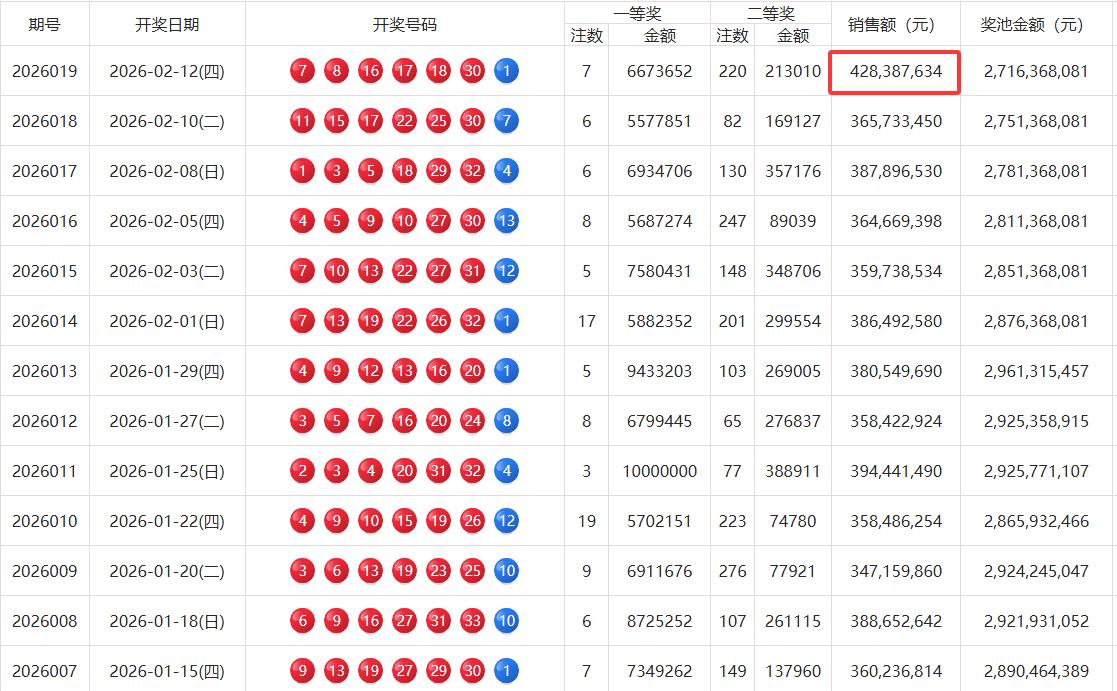Click red ball 32 in period 2026017
Screen dimensions: 1117x691
[471, 171]
